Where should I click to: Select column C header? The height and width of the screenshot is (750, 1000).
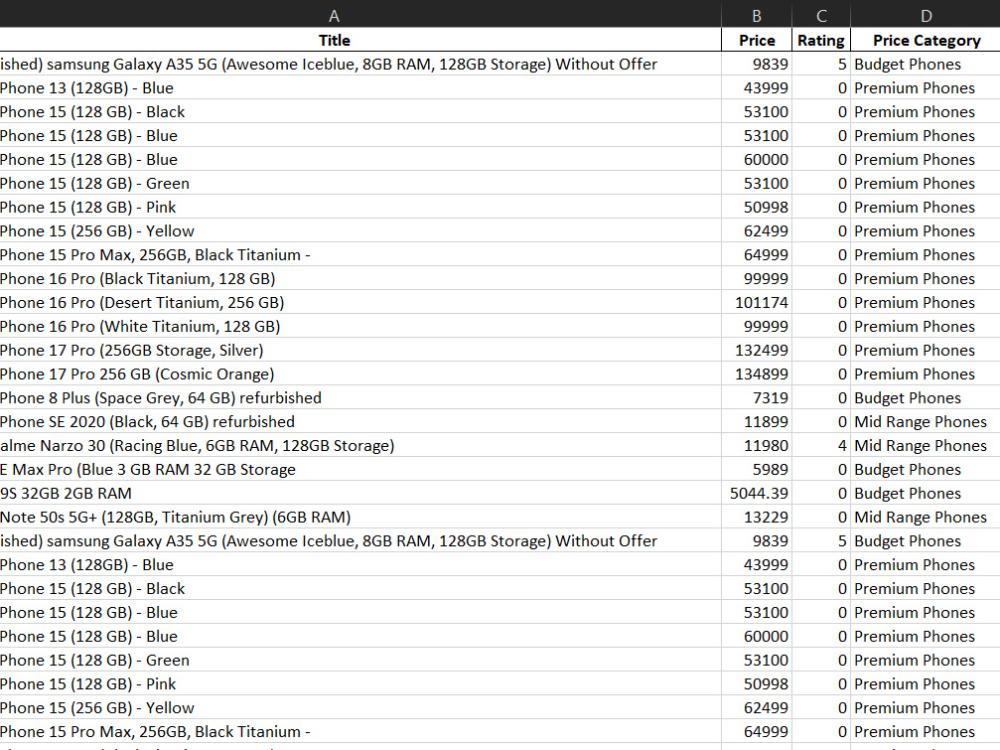(x=821, y=13)
